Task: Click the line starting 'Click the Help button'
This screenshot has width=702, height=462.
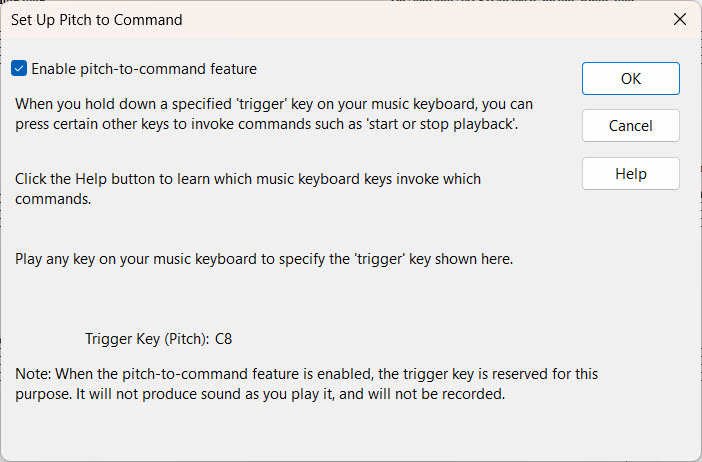Action: [248, 179]
